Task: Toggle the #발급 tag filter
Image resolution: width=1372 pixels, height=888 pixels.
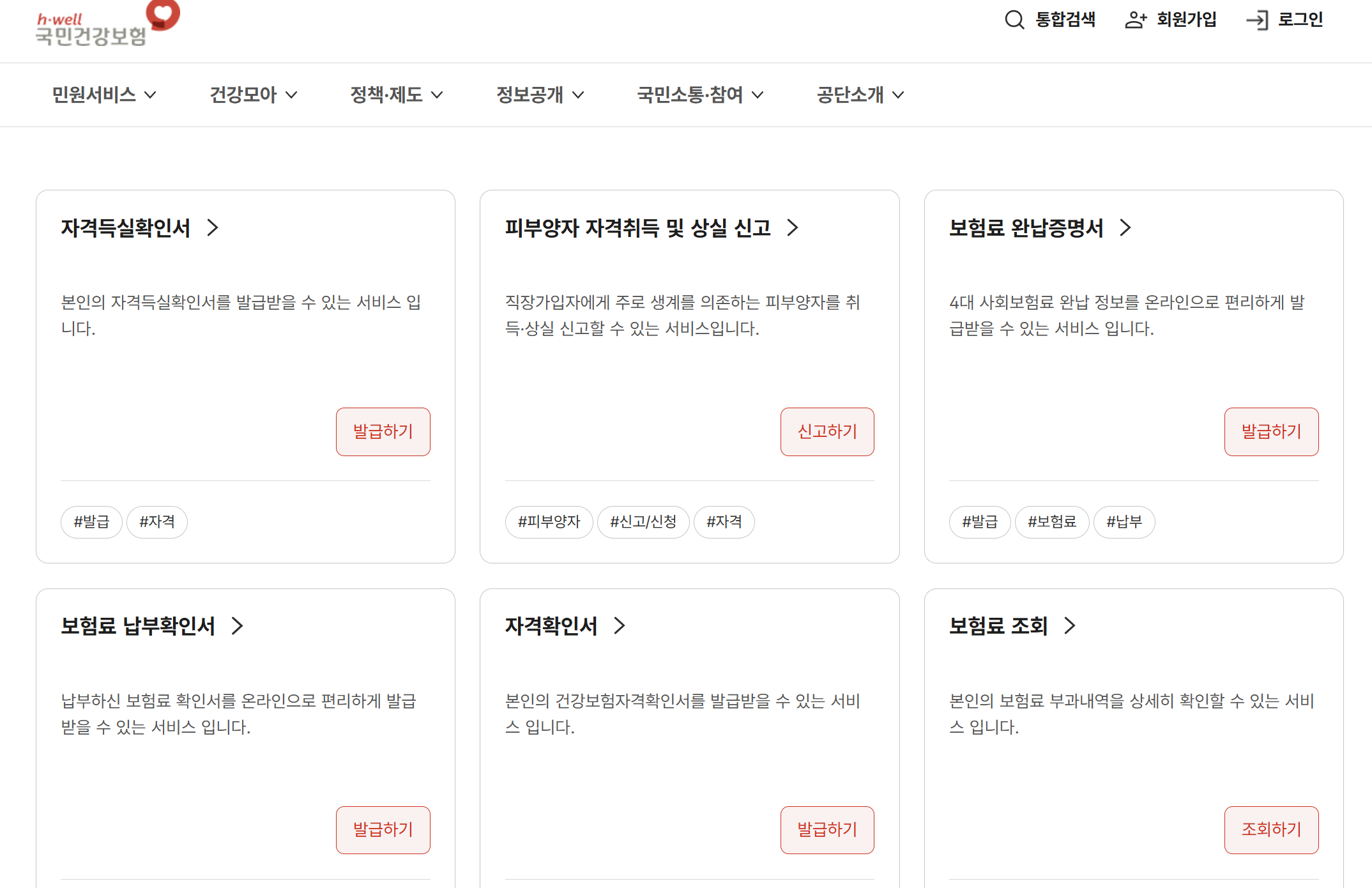Action: pos(91,522)
